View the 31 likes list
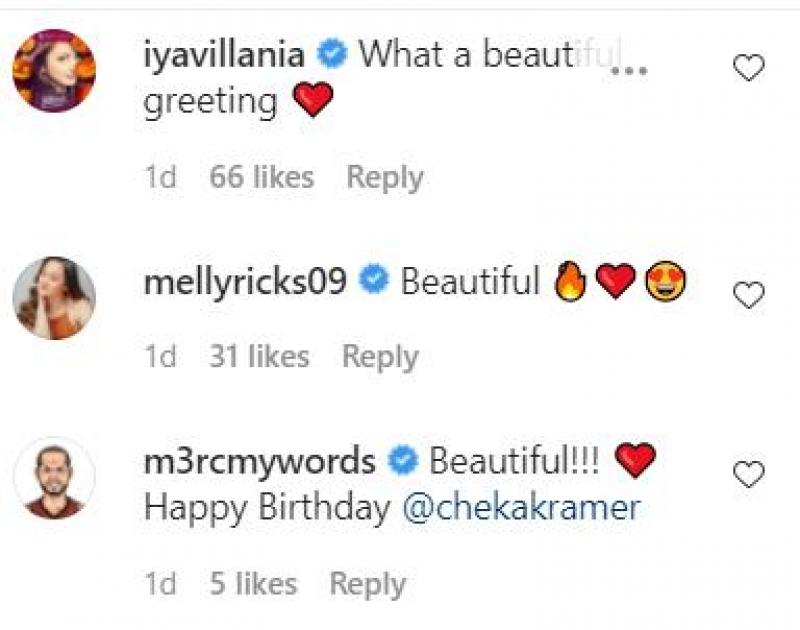The width and height of the screenshot is (800, 630). coord(259,357)
